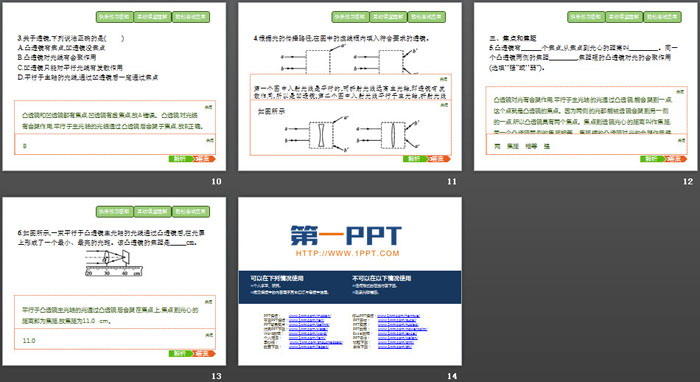
Task: Click 第一PPT logo on slide 14
Action: pyautogui.click(x=346, y=236)
